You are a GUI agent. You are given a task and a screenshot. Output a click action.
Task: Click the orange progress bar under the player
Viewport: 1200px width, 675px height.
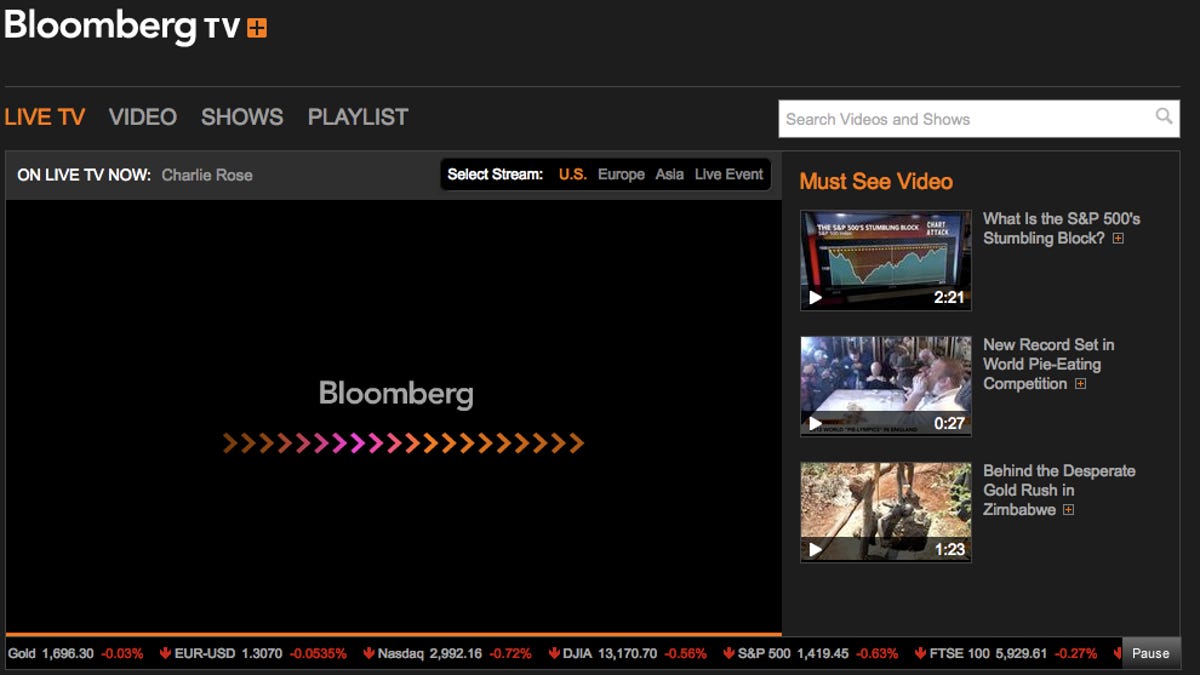pyautogui.click(x=394, y=634)
